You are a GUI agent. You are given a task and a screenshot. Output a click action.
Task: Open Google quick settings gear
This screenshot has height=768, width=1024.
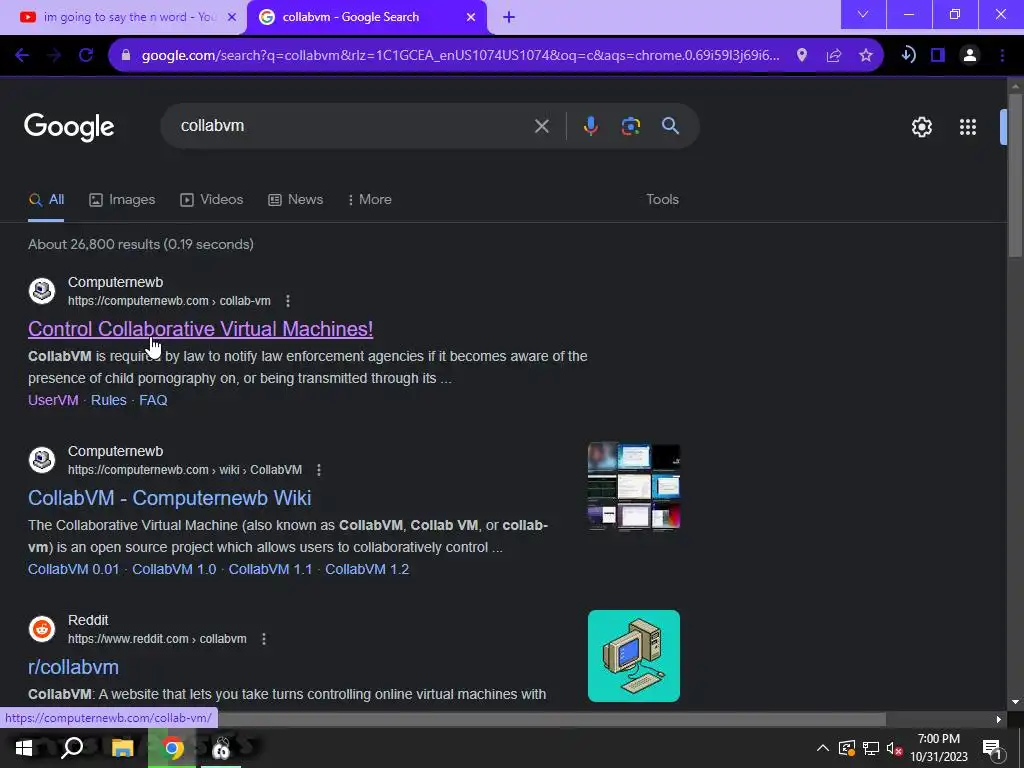tap(921, 127)
